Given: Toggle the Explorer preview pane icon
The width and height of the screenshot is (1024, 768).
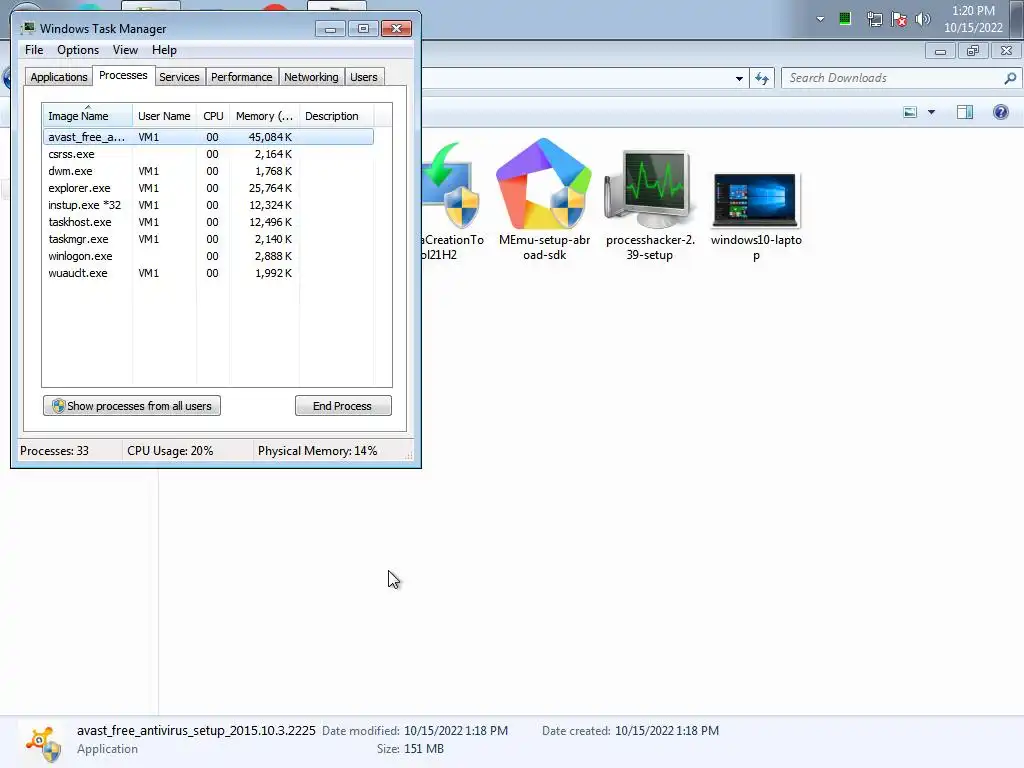Looking at the screenshot, I should pyautogui.click(x=965, y=112).
